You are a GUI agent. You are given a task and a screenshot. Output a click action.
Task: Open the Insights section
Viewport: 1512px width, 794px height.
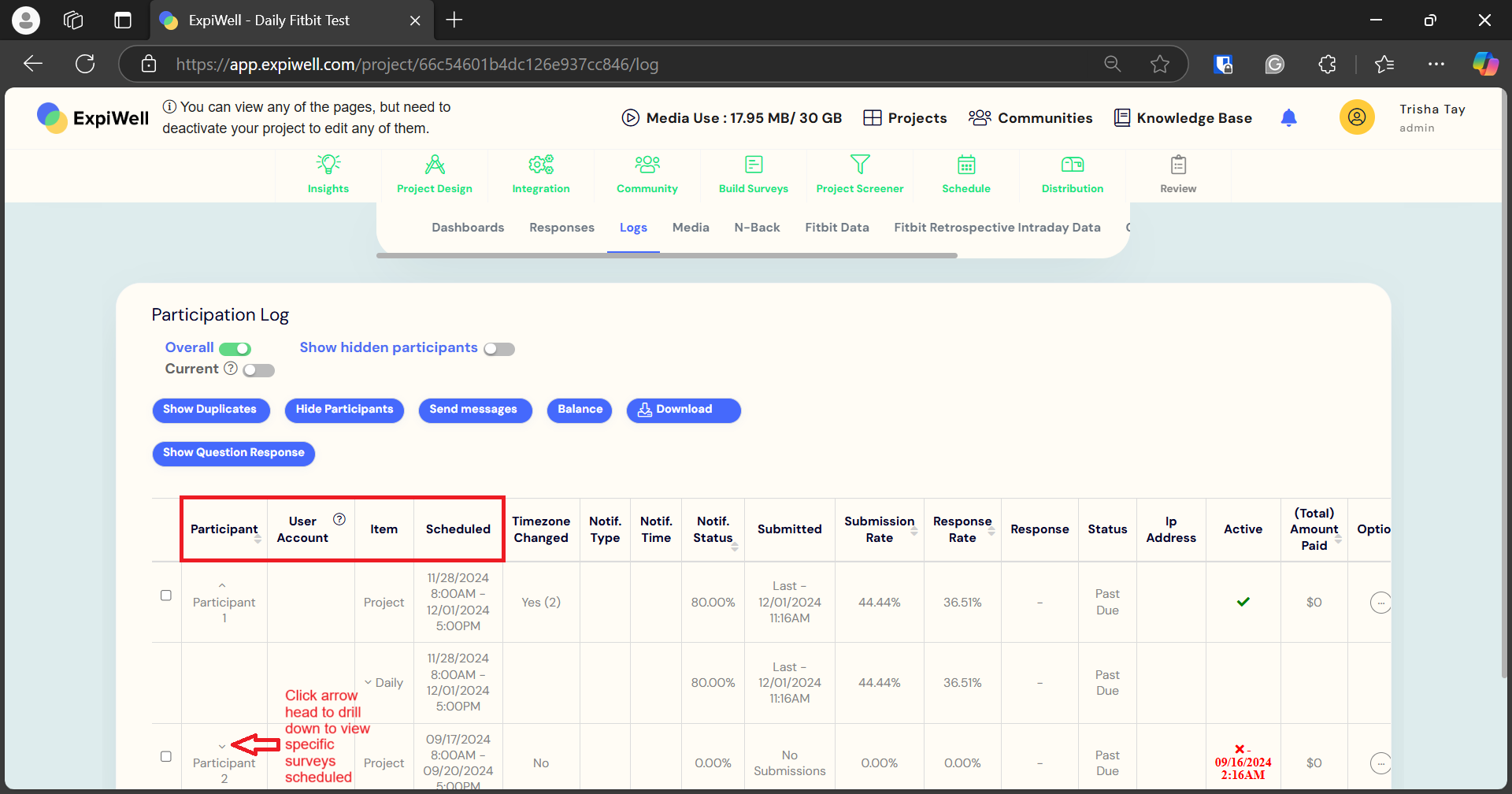(328, 175)
